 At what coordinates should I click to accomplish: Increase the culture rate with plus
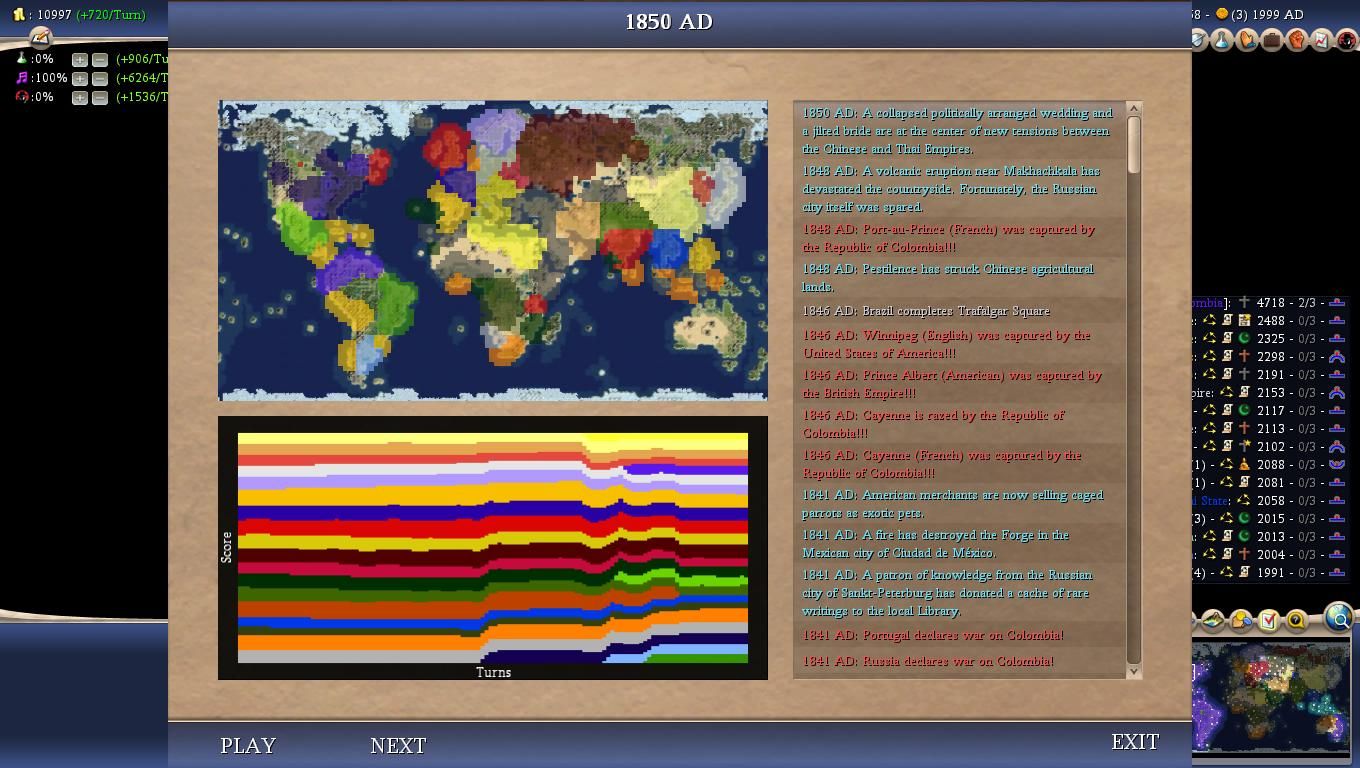click(x=79, y=78)
